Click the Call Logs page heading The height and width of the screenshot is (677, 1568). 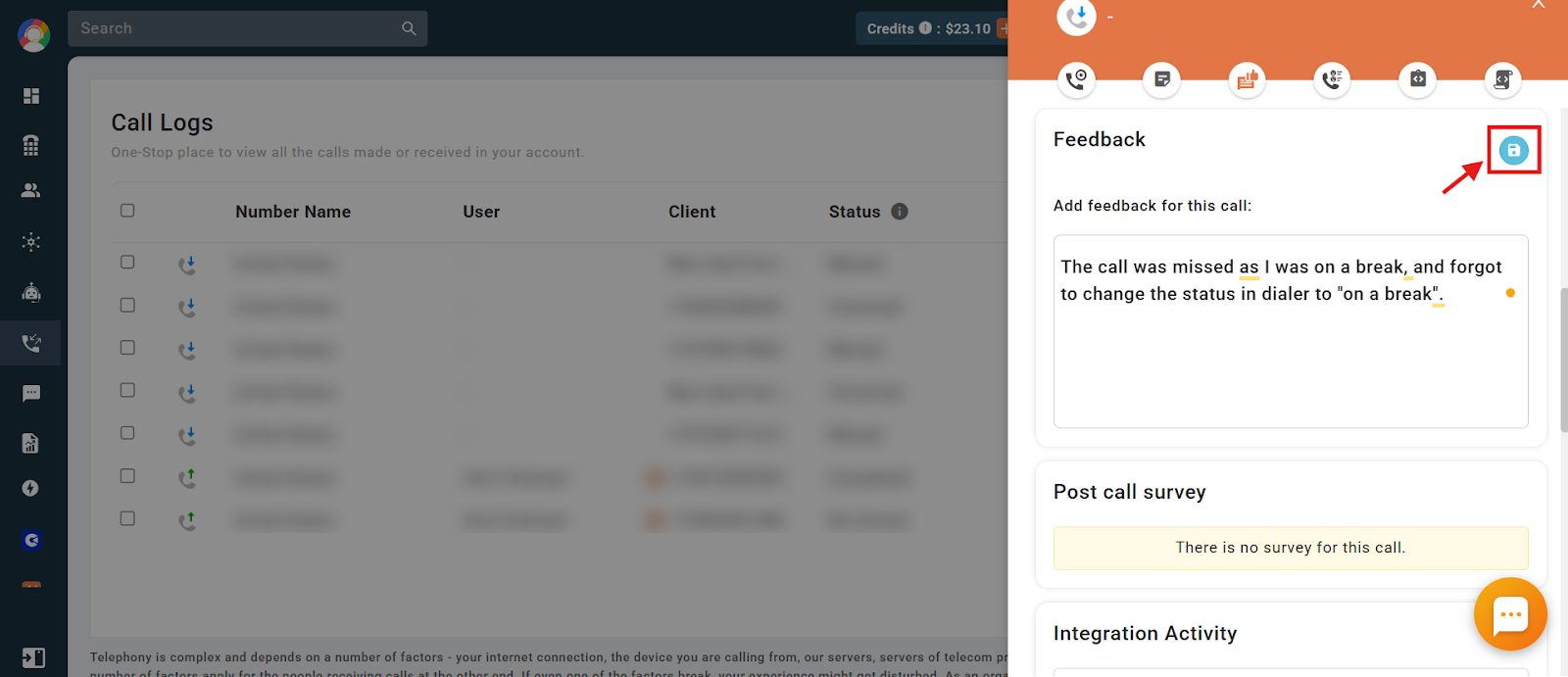pos(162,122)
